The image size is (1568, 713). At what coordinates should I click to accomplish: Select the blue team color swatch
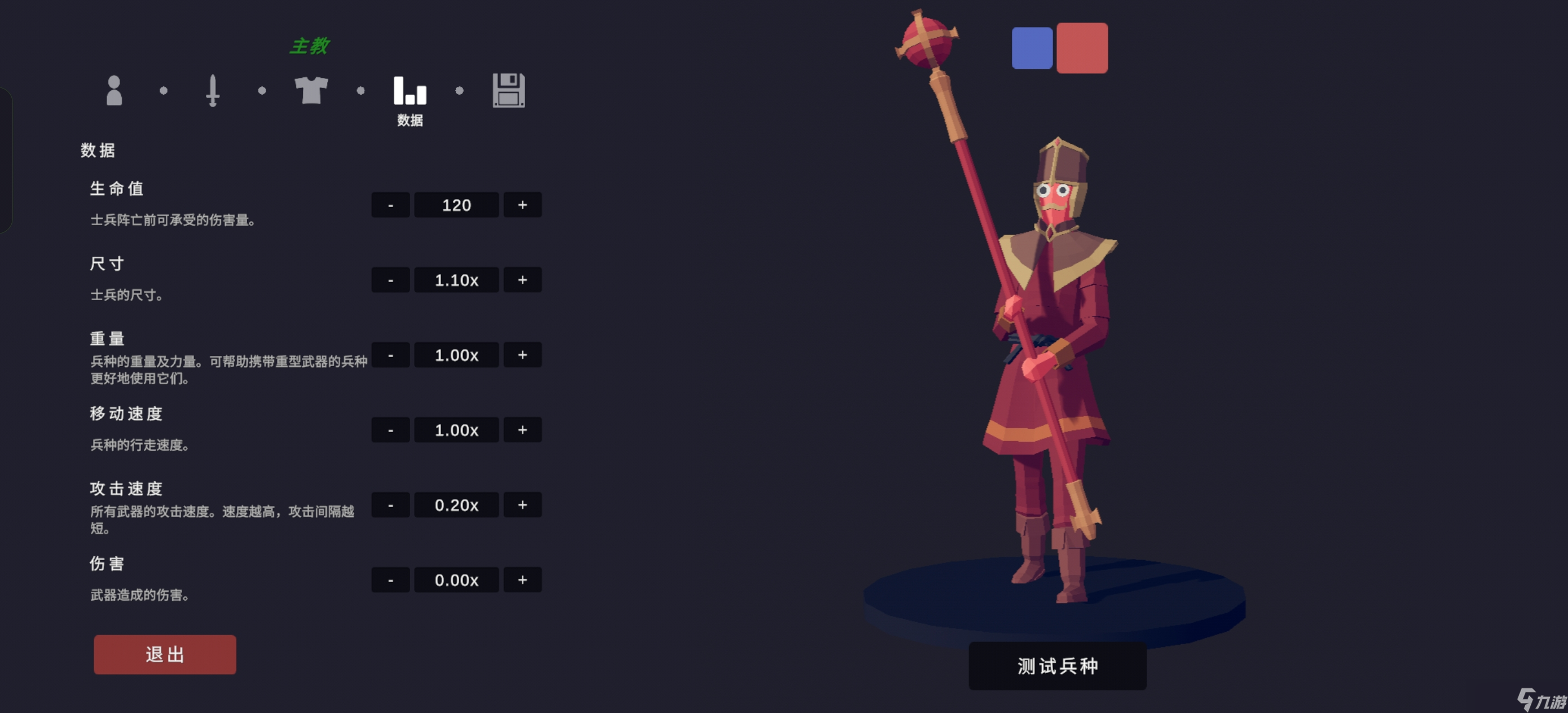[1032, 48]
